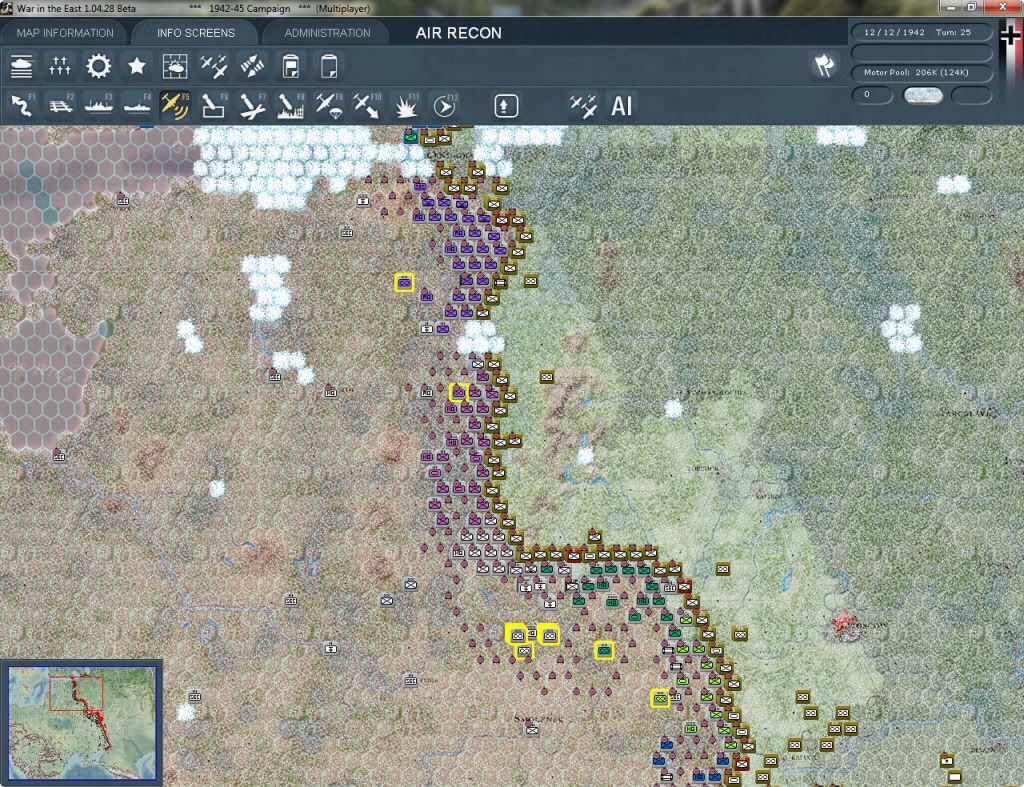Select the F6 bomb unit mode

click(214, 106)
